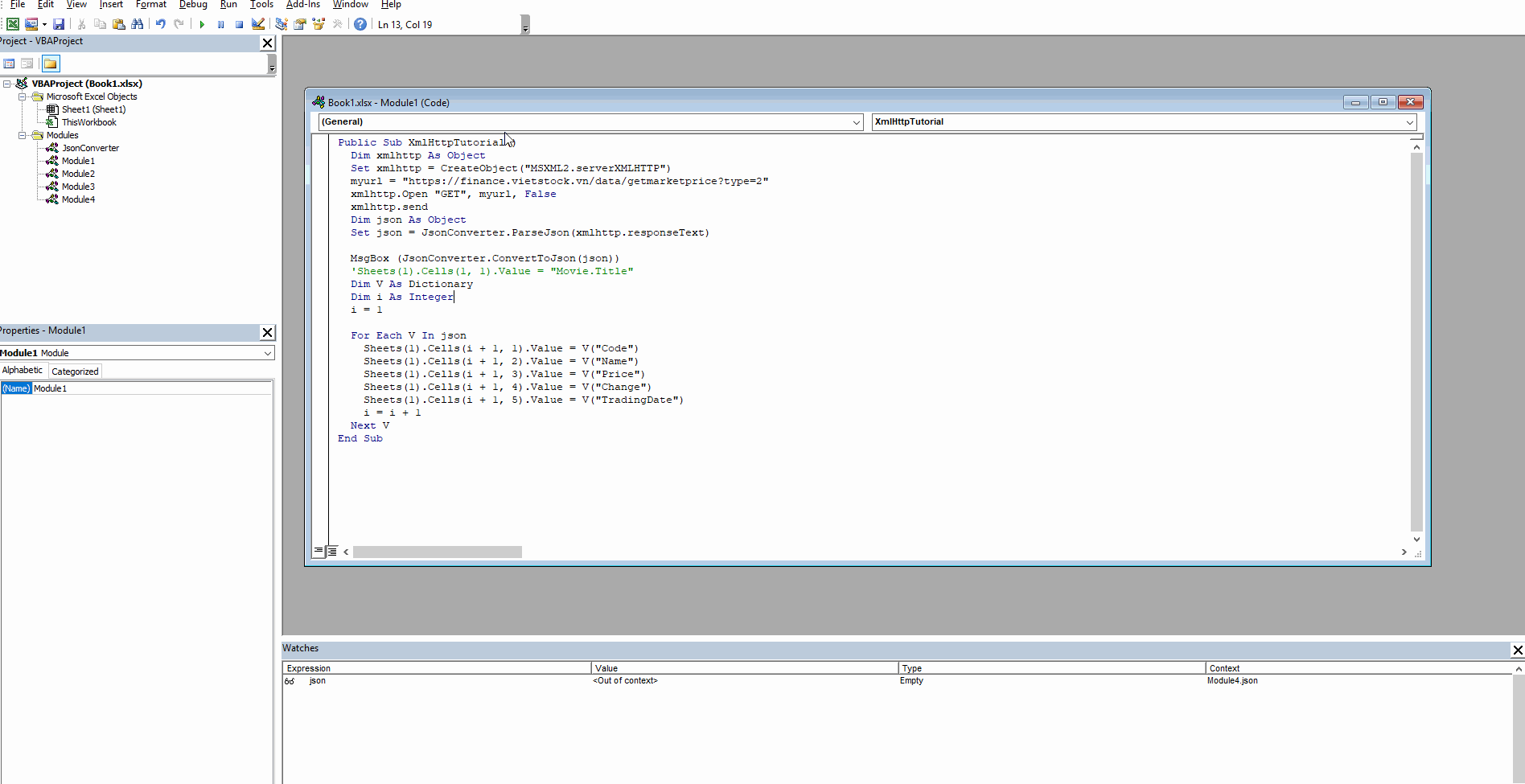1525x784 pixels.
Task: Click the (Name) property value field
Action: pos(152,388)
